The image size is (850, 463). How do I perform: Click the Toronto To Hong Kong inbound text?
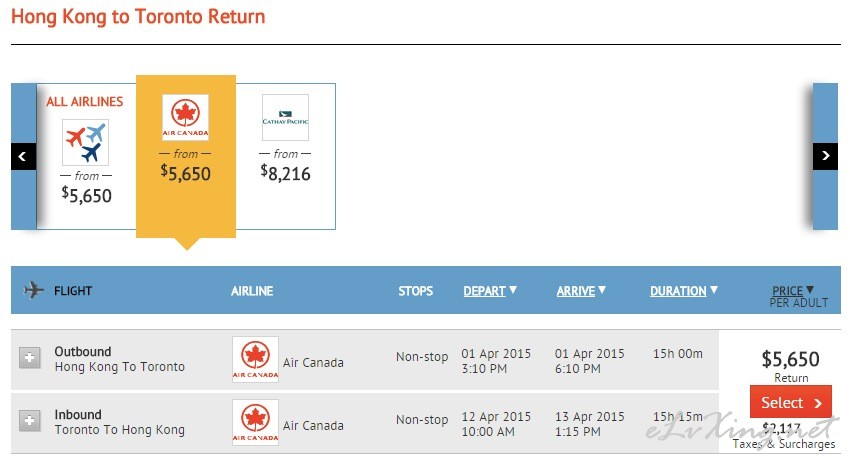tap(120, 430)
